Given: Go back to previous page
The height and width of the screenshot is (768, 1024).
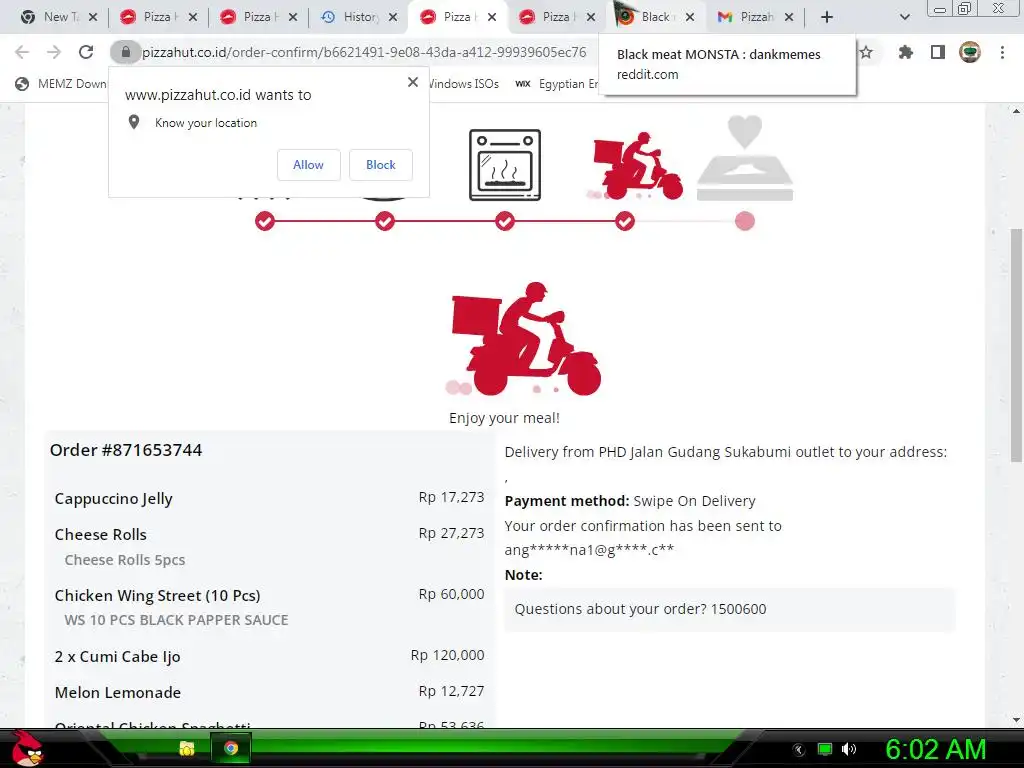Looking at the screenshot, I should point(22,52).
